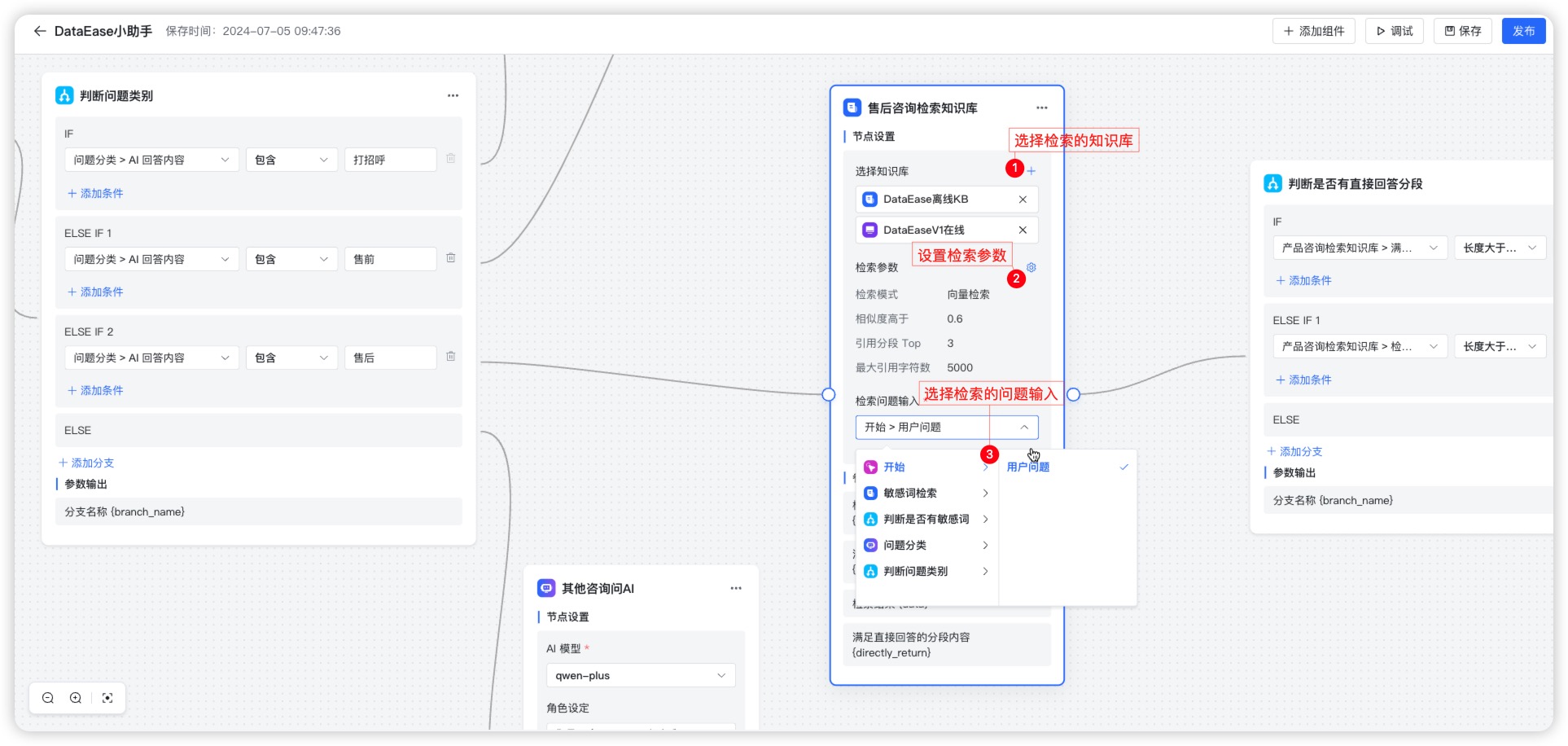Image resolution: width=1568 pixels, height=746 pixels.
Task: Click the 售前 condition value input field
Action: click(x=390, y=258)
